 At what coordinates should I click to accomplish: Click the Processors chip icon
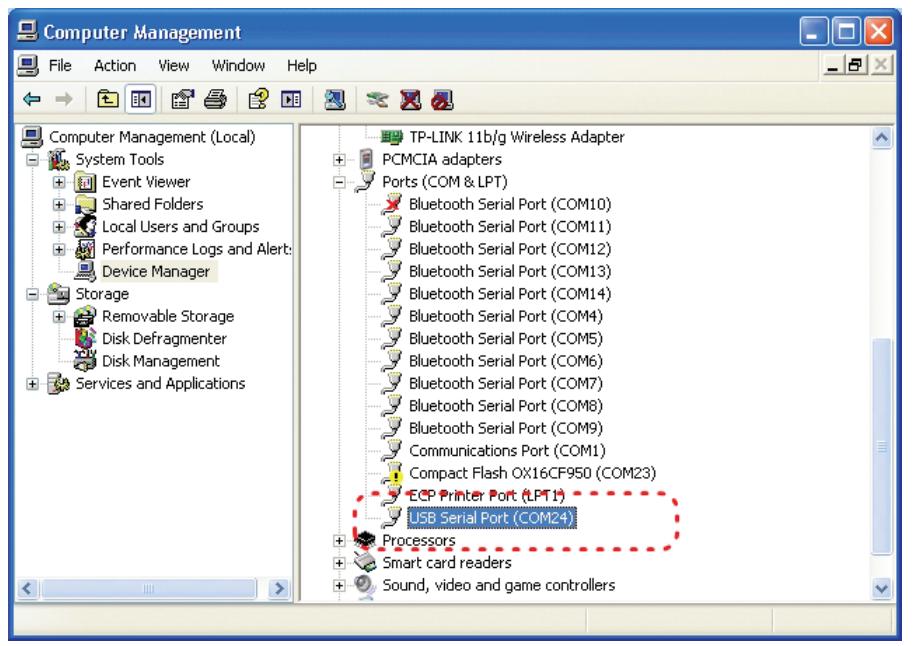pyautogui.click(x=366, y=540)
